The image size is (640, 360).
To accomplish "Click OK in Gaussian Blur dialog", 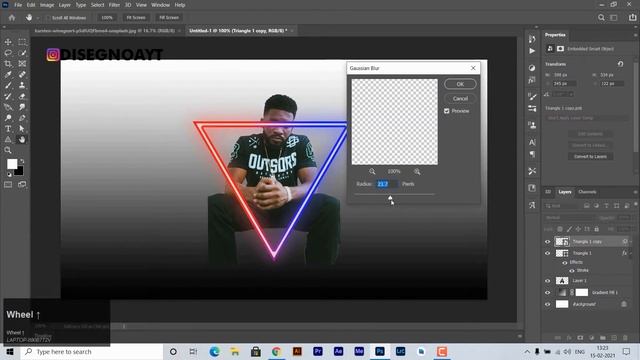I will click(460, 84).
